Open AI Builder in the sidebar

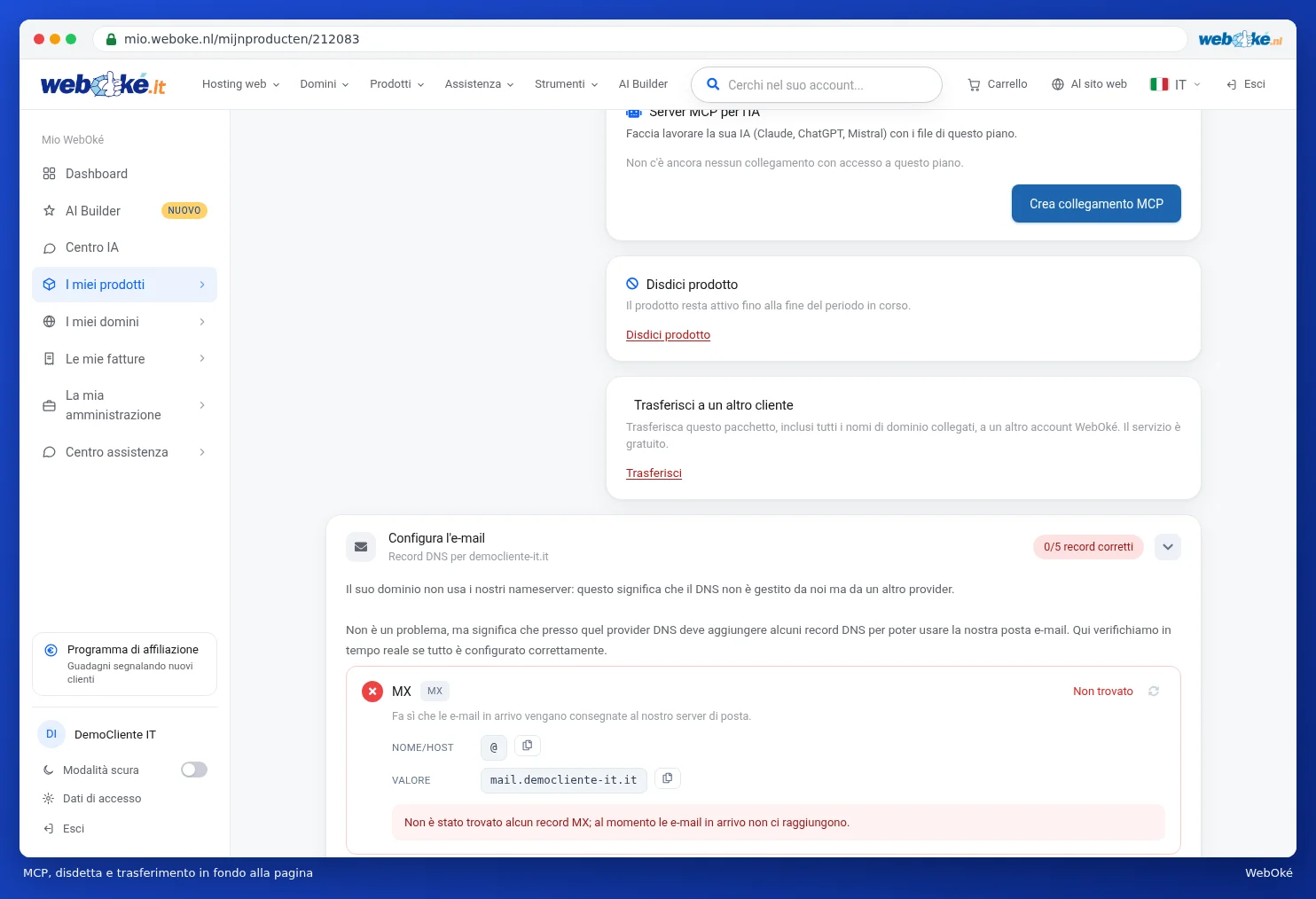[124, 211]
